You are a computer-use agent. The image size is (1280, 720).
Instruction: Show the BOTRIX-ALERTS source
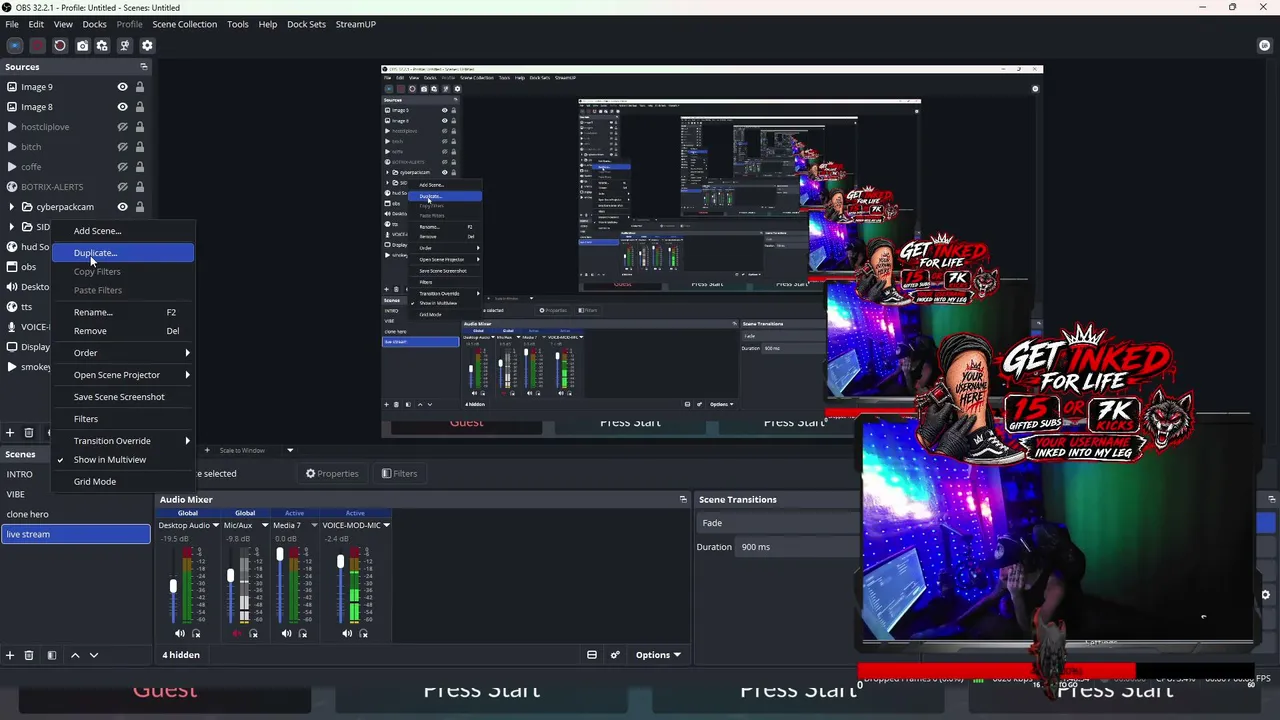(x=122, y=187)
